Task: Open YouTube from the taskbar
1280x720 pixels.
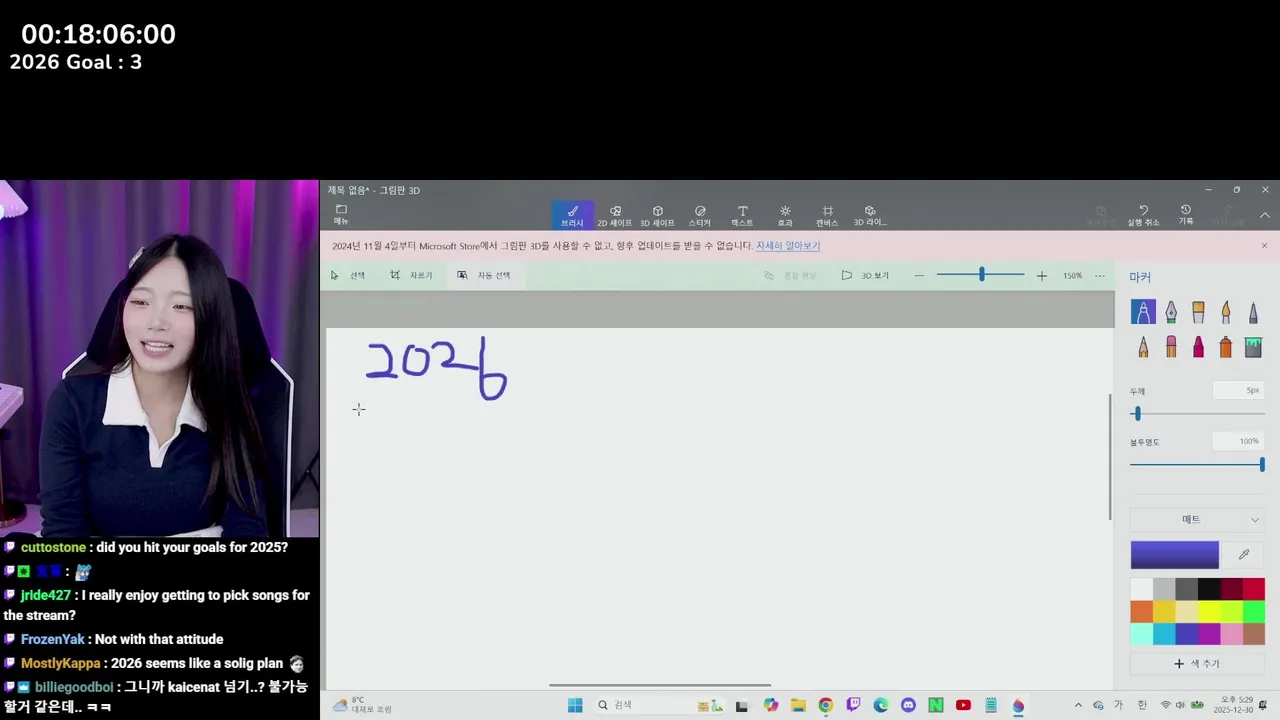Action: point(963,705)
